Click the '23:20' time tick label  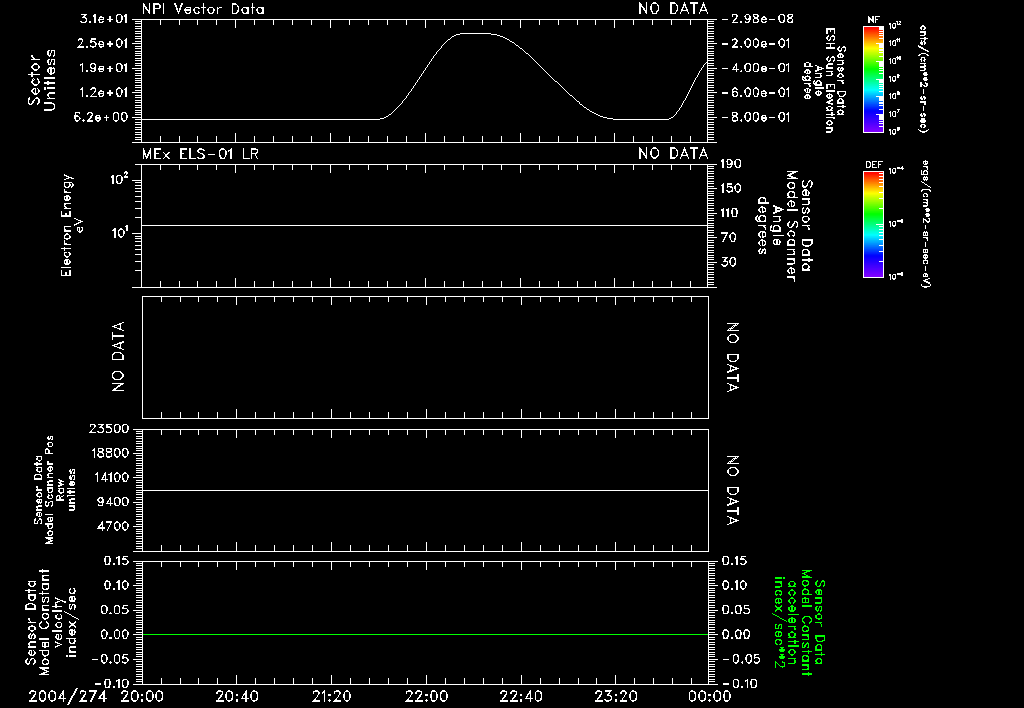[x=616, y=696]
